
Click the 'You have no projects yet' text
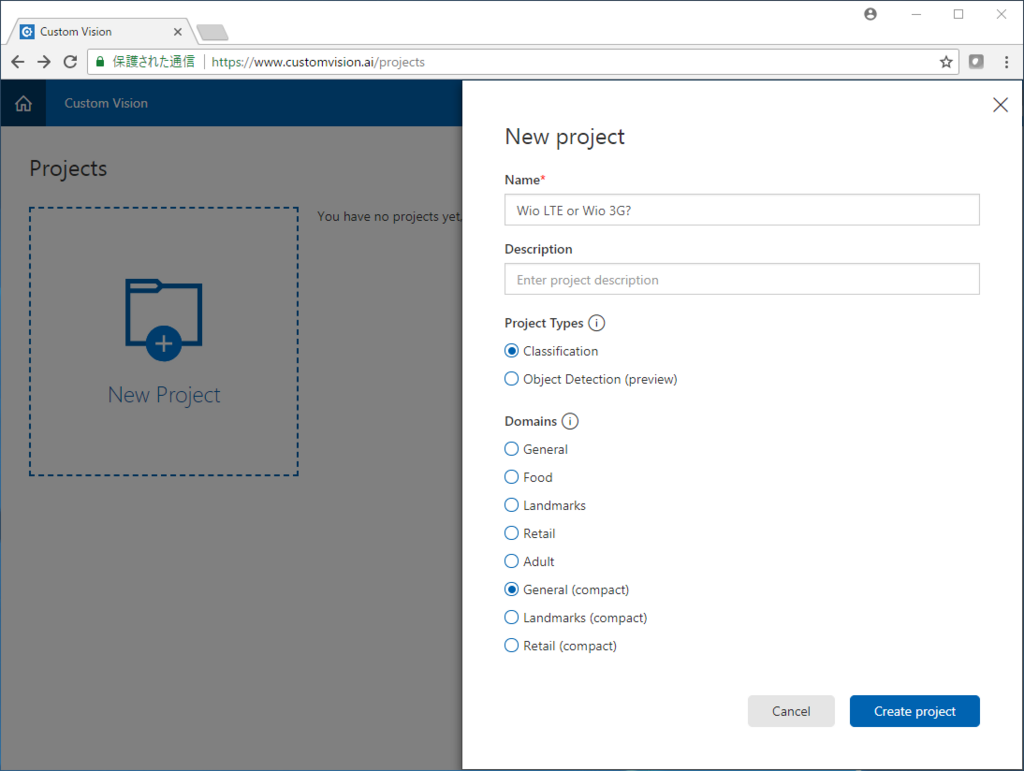pos(389,217)
